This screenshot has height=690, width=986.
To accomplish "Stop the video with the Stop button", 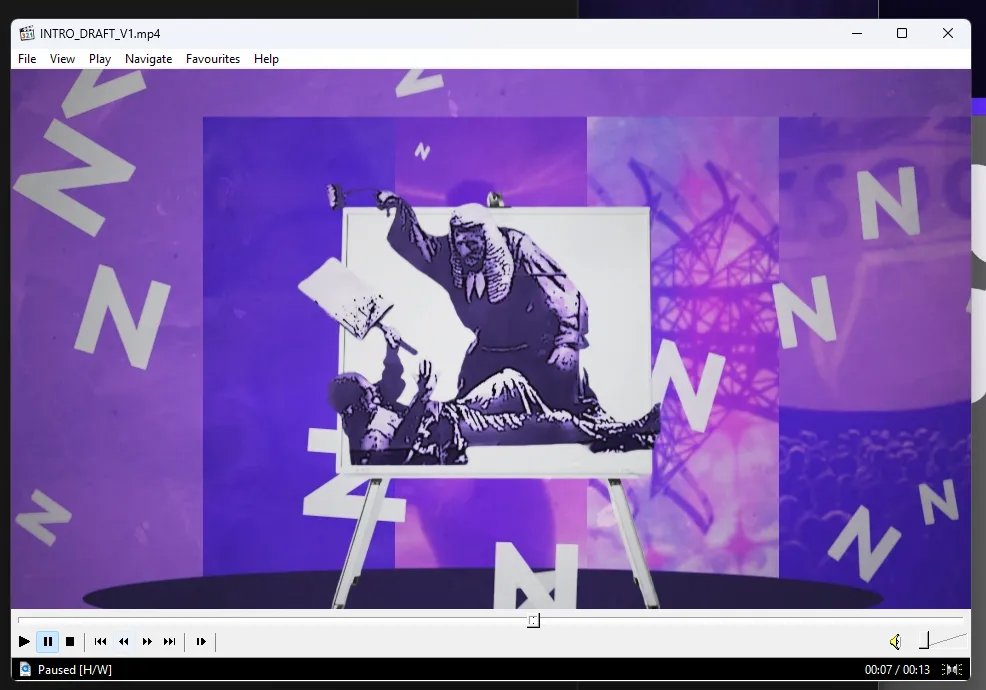I will click(x=70, y=642).
